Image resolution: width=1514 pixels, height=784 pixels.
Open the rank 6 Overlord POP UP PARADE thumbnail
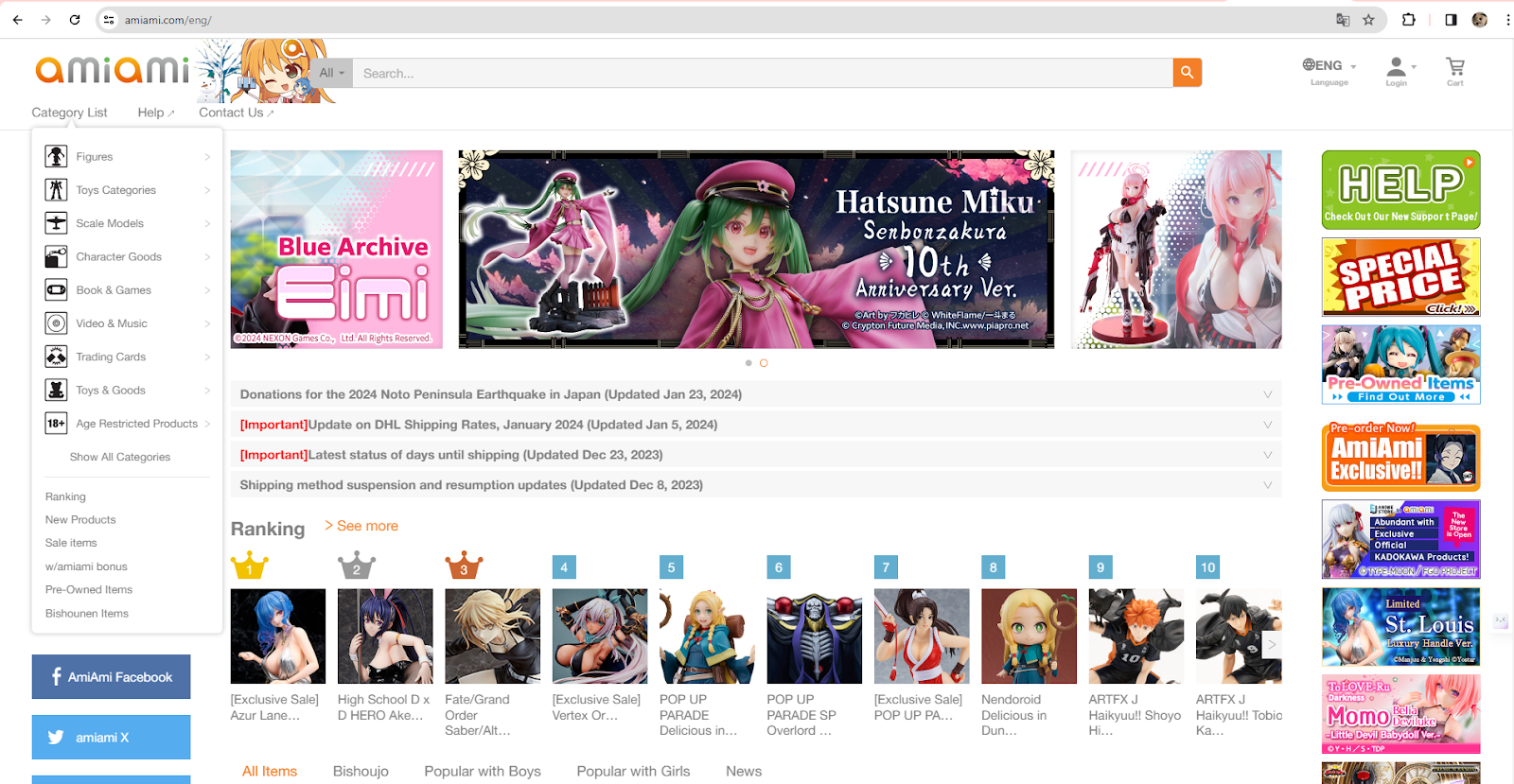pyautogui.click(x=815, y=636)
